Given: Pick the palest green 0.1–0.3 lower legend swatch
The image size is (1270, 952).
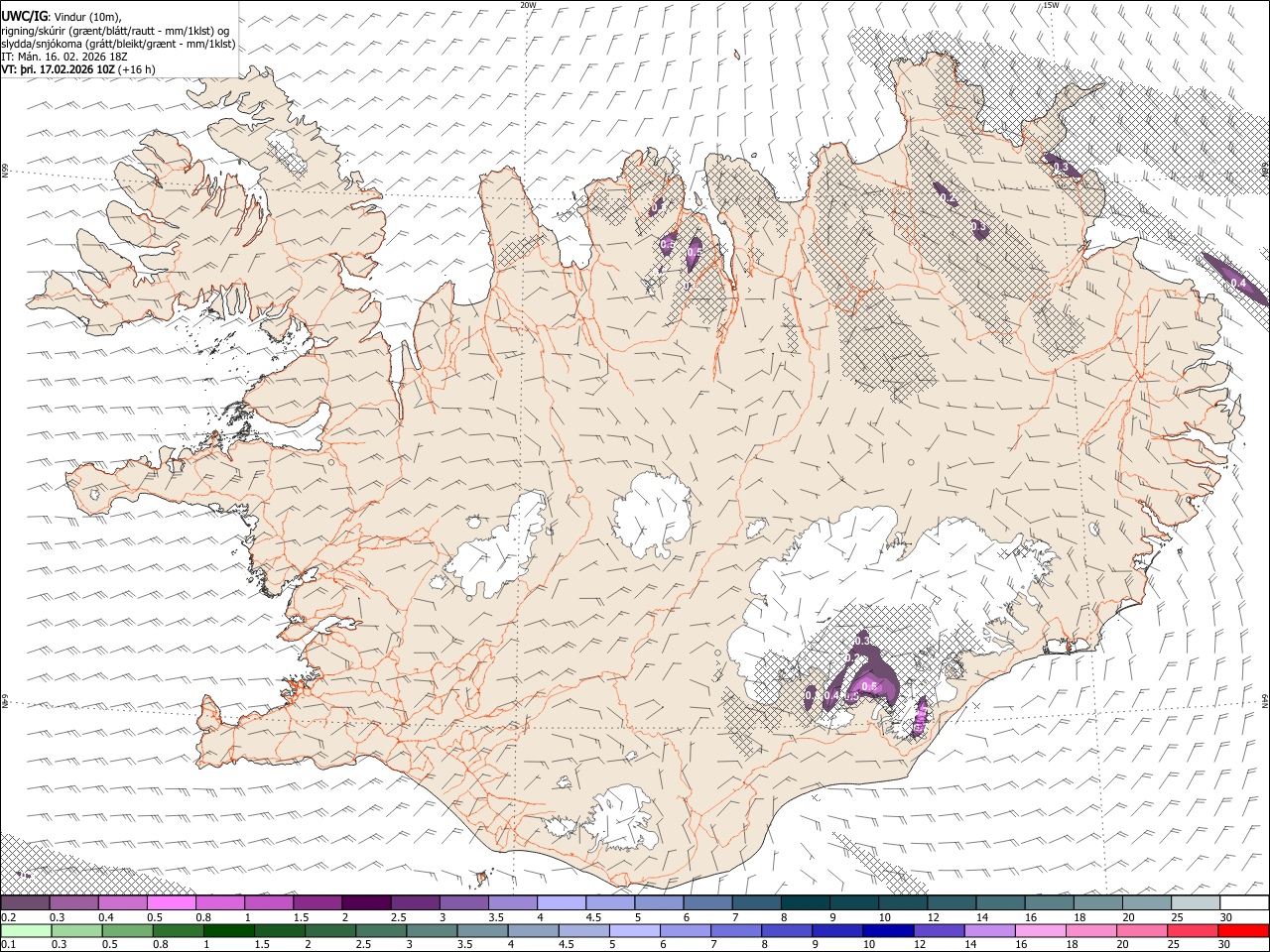Looking at the screenshot, I should pyautogui.click(x=25, y=930).
